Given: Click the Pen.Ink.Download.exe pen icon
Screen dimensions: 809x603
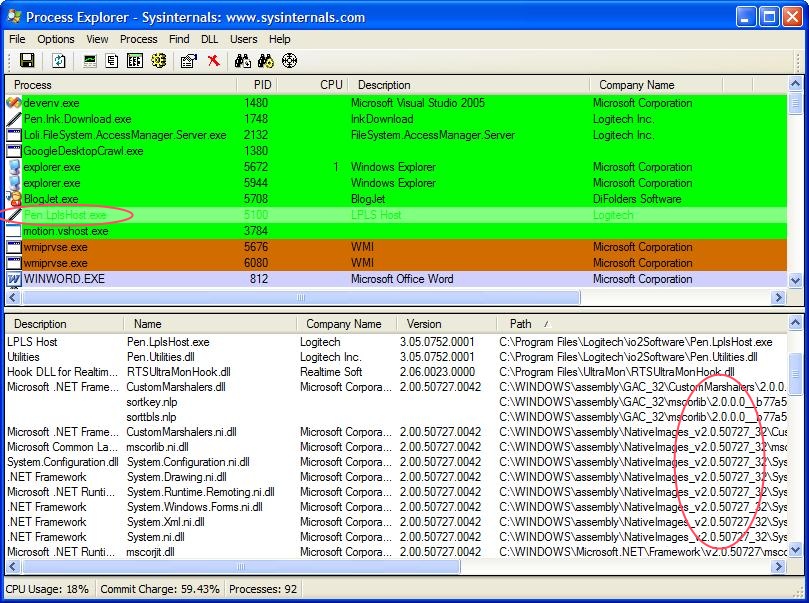Looking at the screenshot, I should click(14, 119).
